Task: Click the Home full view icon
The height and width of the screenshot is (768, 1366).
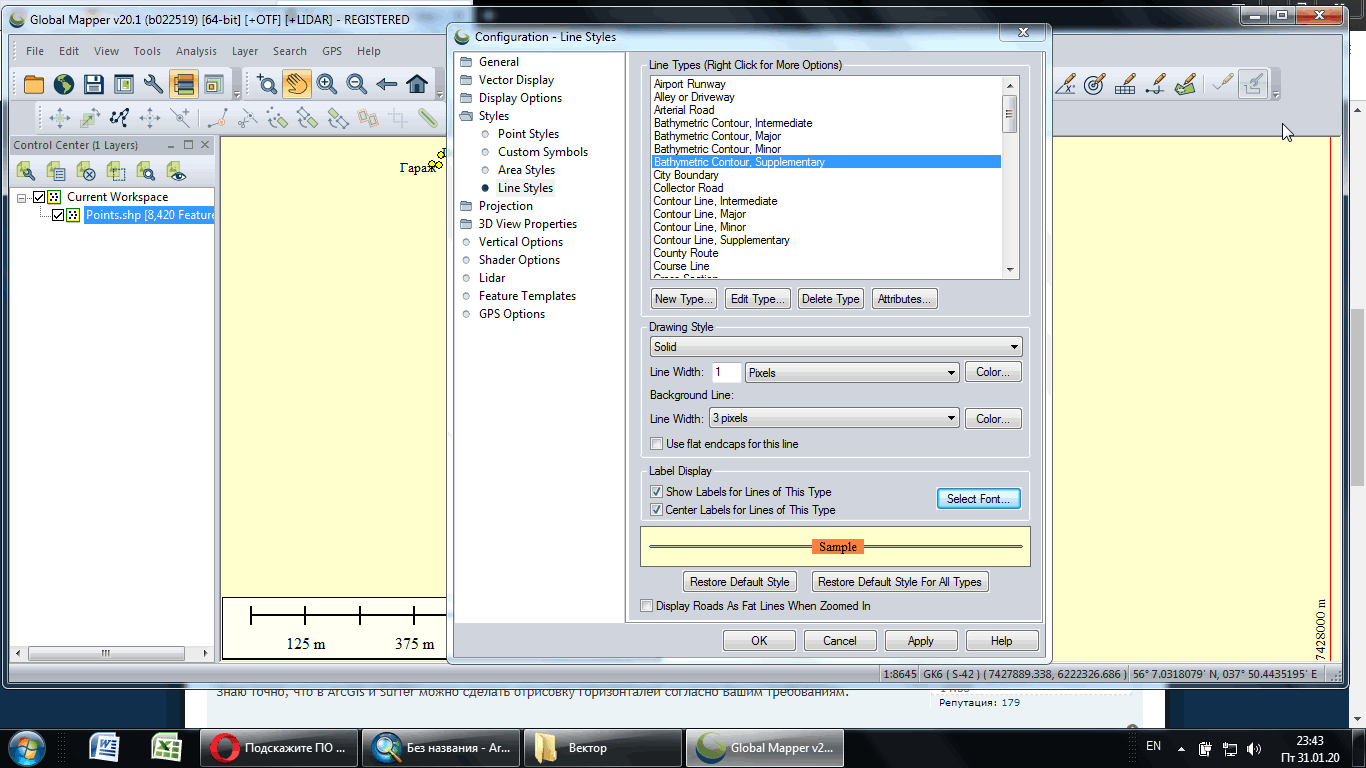Action: (x=417, y=85)
